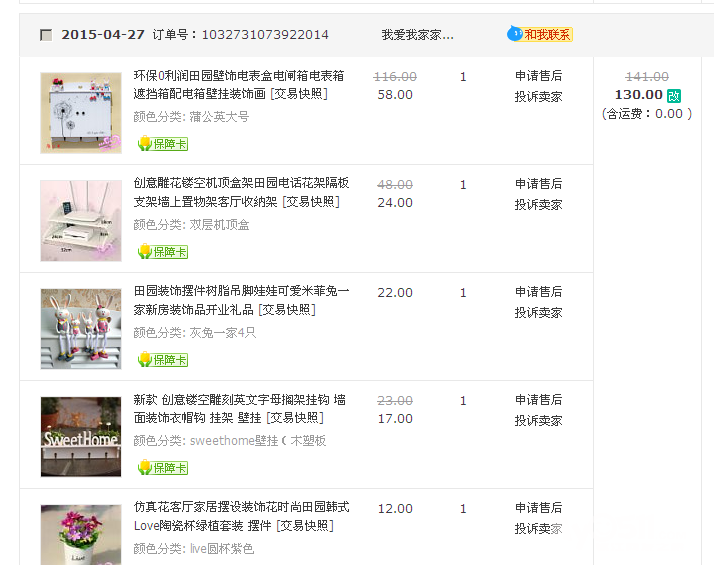This screenshot has height=565, width=714.
Task: Click 保障卡 badge under the sweethome item
Action: [x=162, y=468]
